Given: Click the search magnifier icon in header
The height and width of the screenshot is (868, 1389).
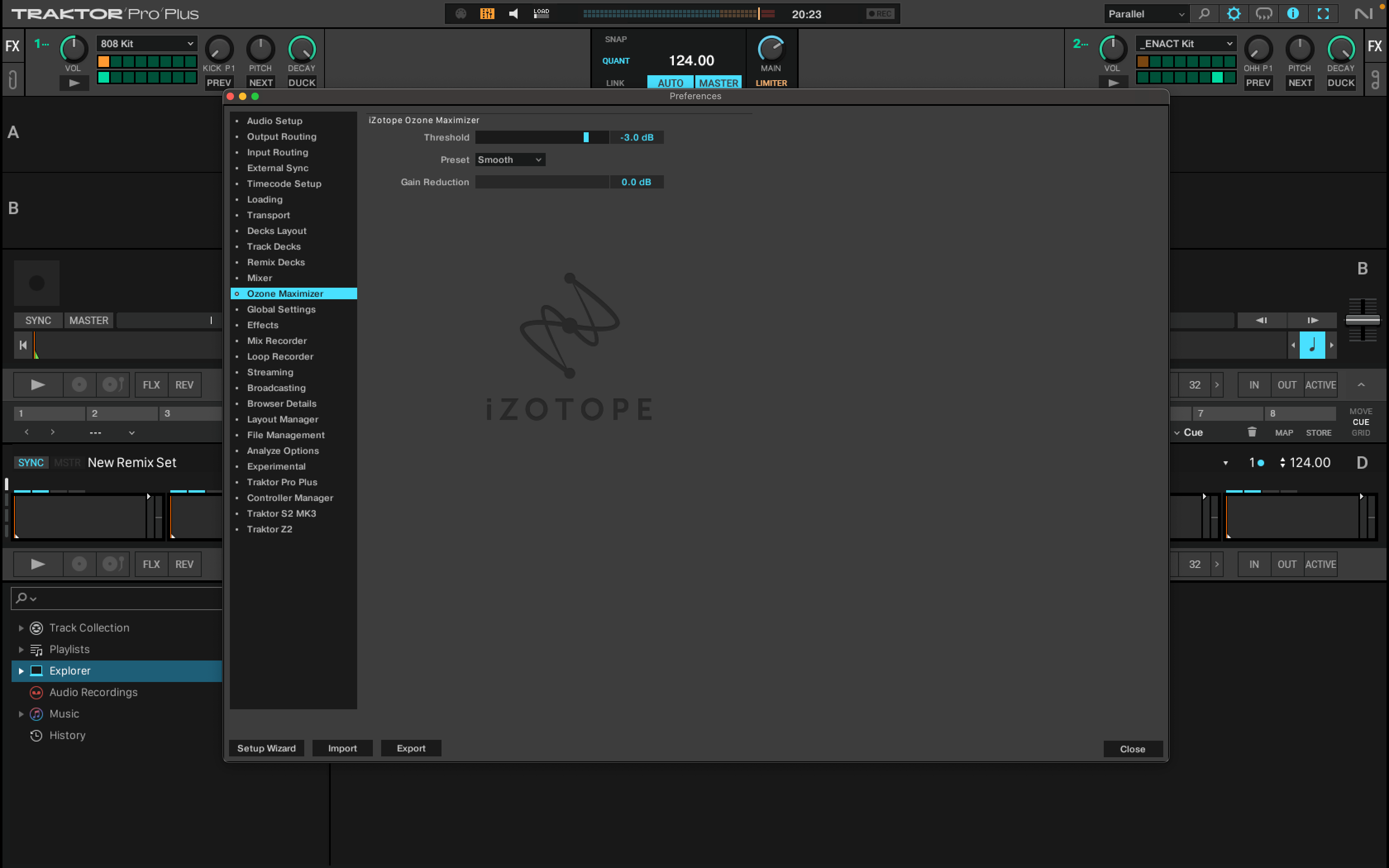Looking at the screenshot, I should [1204, 14].
